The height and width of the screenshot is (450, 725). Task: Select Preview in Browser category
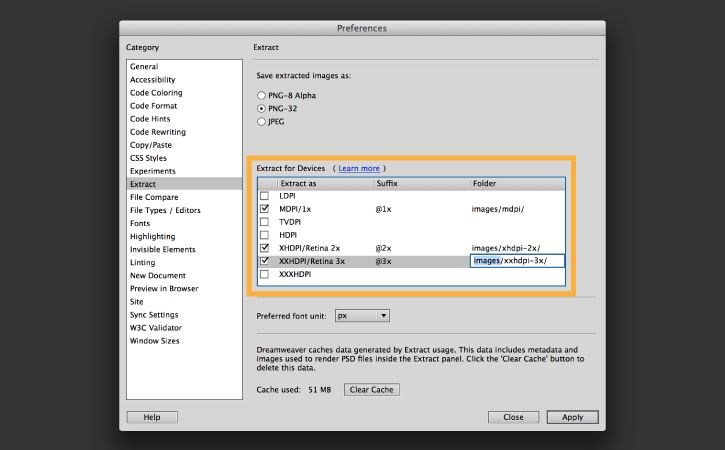[184, 288]
